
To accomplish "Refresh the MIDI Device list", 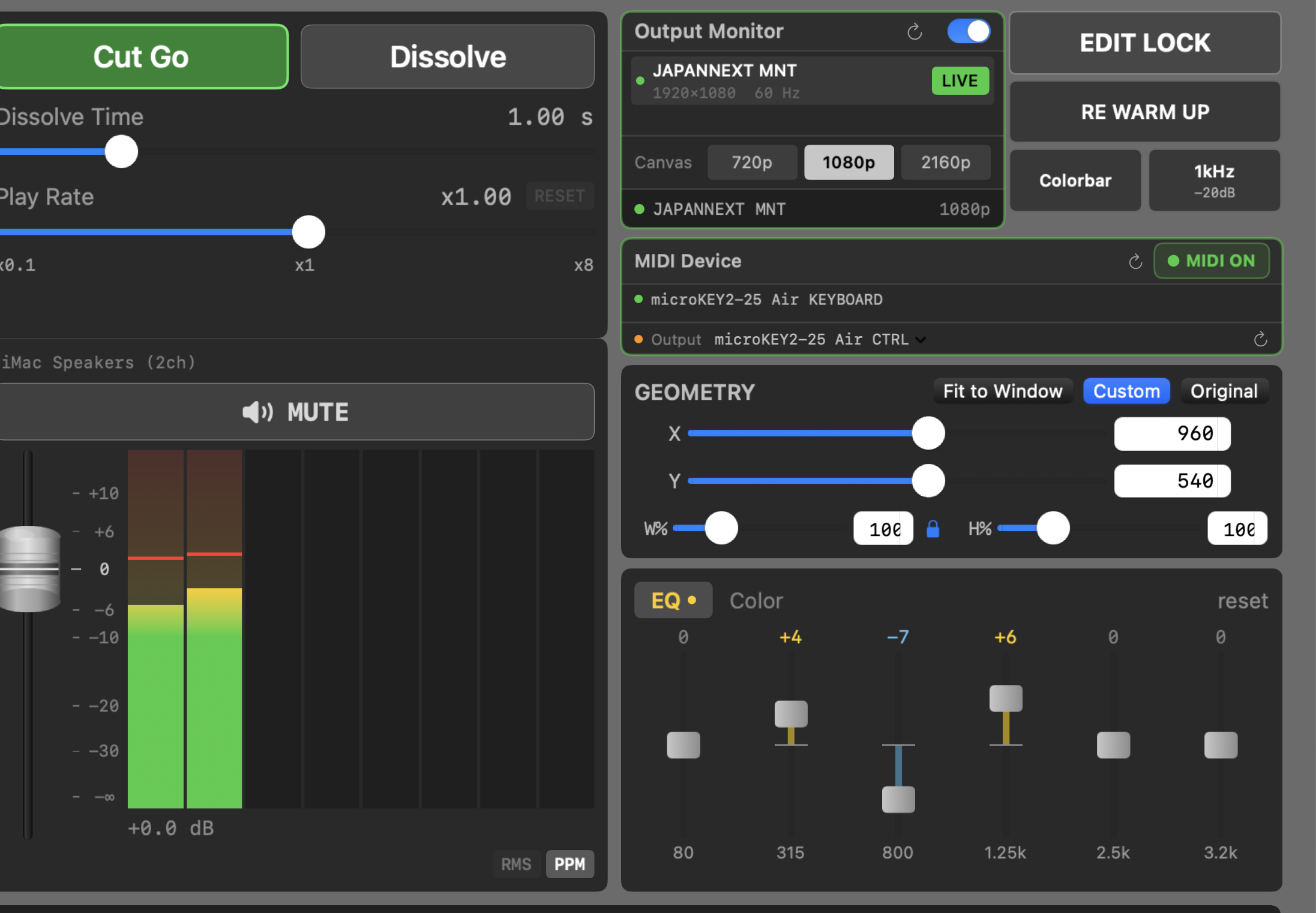I will click(1135, 261).
